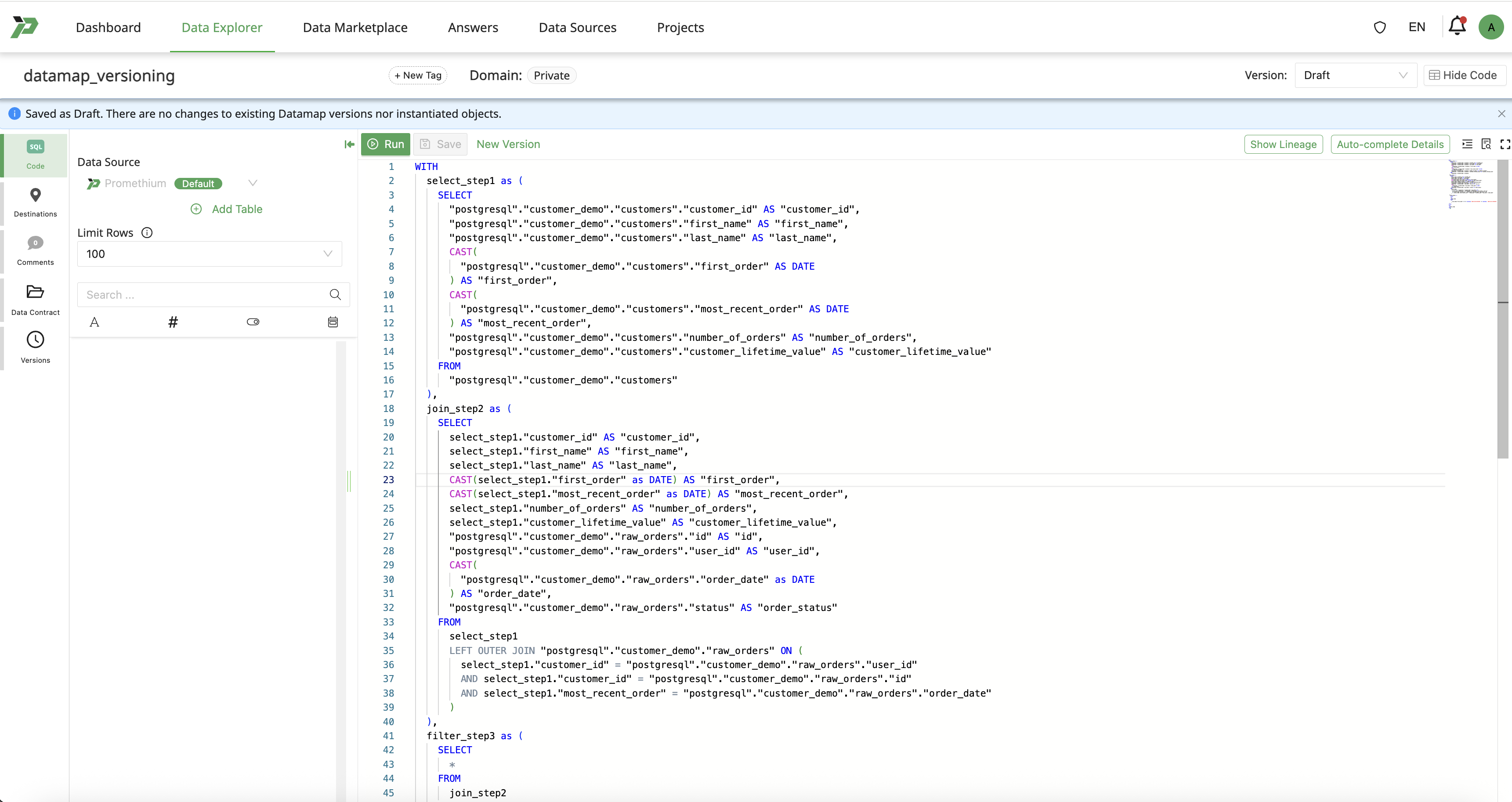Image resolution: width=1512 pixels, height=802 pixels.
Task: Click the Run query button
Action: click(x=386, y=145)
